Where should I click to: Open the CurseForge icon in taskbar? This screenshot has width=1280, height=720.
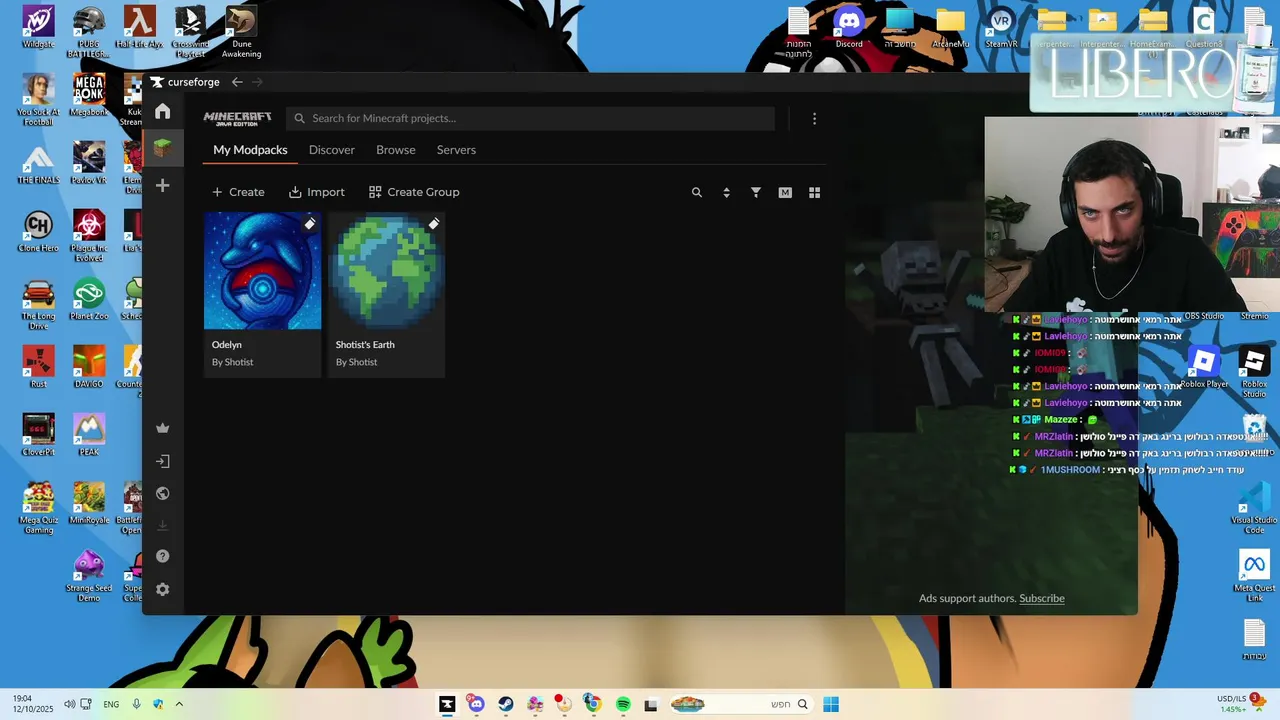(447, 704)
